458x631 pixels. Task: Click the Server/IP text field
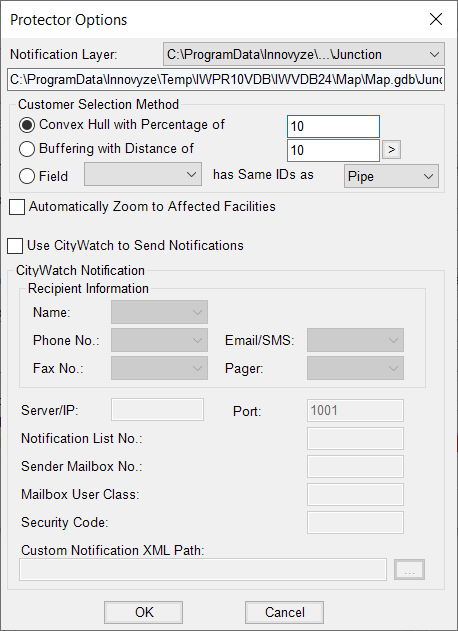pos(157,410)
